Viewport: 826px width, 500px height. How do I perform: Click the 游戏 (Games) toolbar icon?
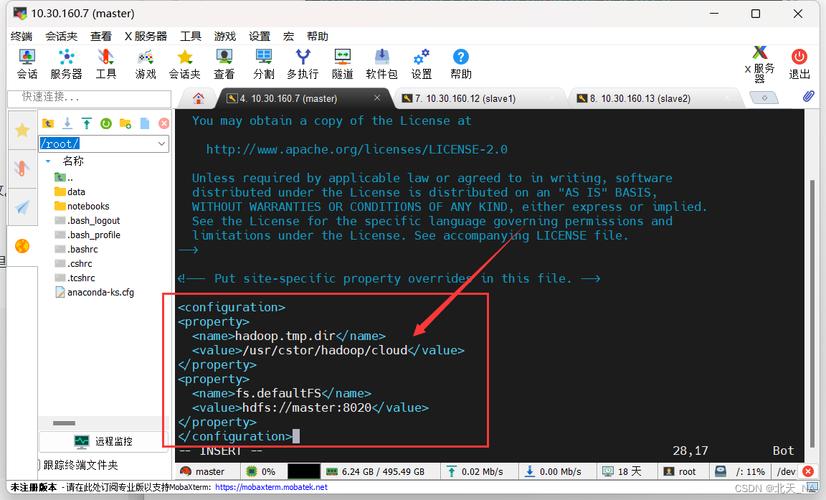click(x=145, y=64)
